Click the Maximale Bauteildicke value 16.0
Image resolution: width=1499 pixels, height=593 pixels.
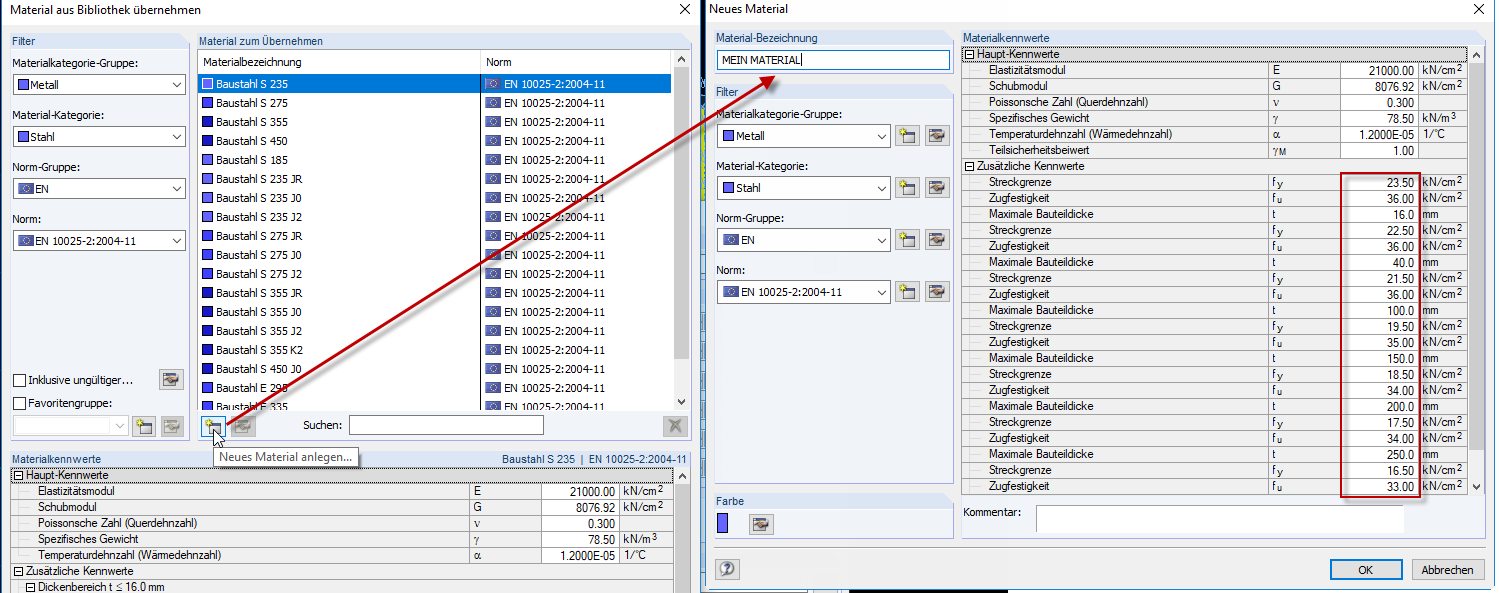pos(1380,214)
